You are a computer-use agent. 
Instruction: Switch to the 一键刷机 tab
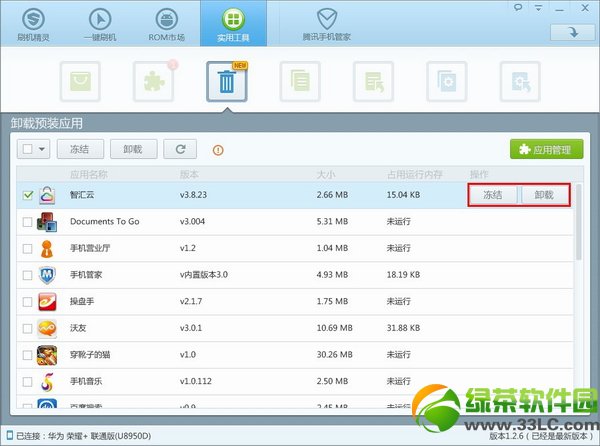click(100, 24)
